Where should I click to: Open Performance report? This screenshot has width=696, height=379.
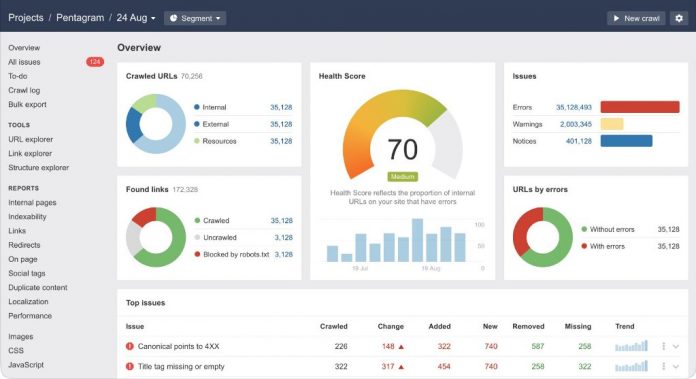pos(30,316)
